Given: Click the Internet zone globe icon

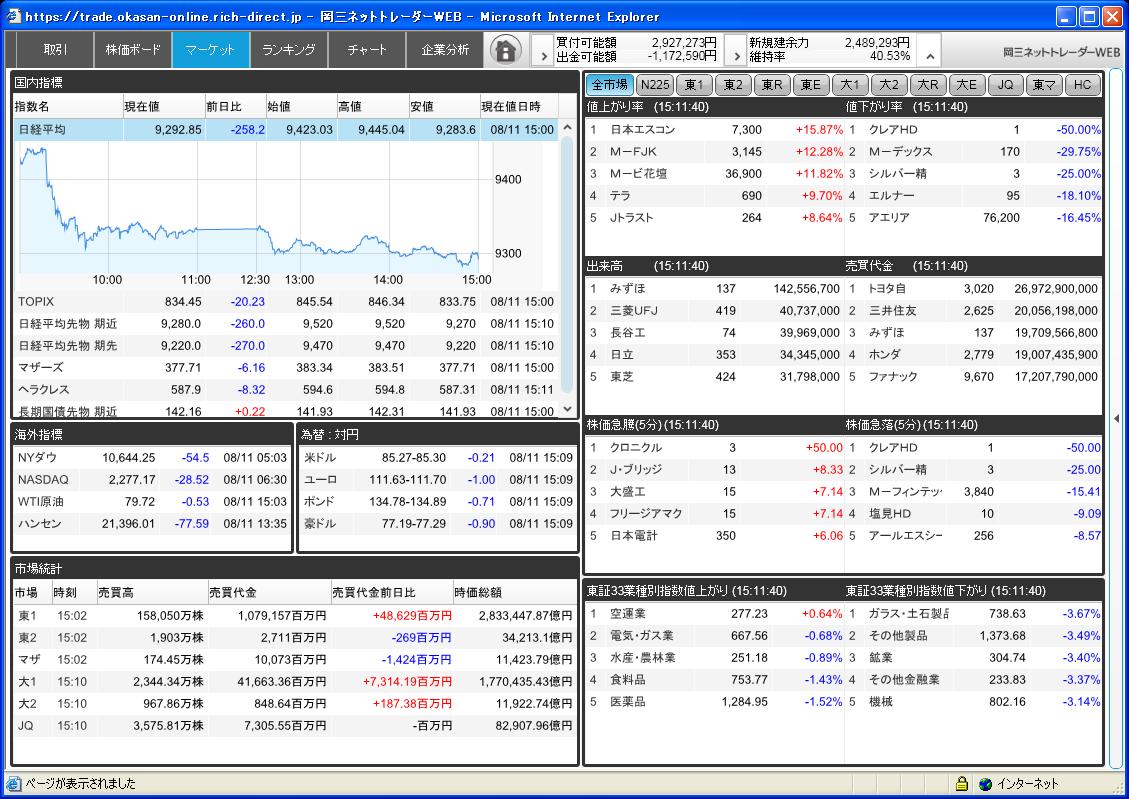Looking at the screenshot, I should 985,784.
